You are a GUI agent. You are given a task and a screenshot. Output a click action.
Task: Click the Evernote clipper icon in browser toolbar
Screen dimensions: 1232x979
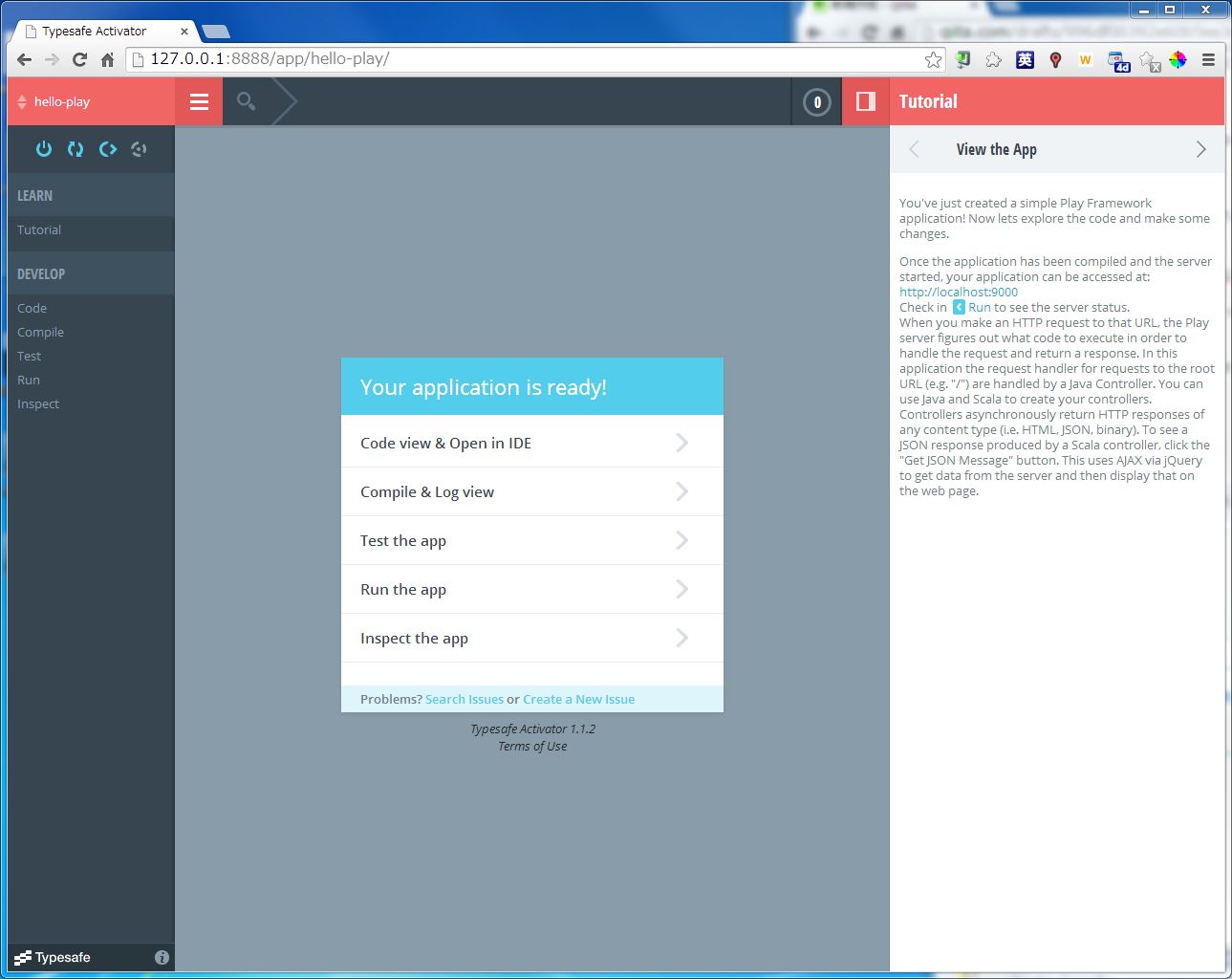point(962,59)
